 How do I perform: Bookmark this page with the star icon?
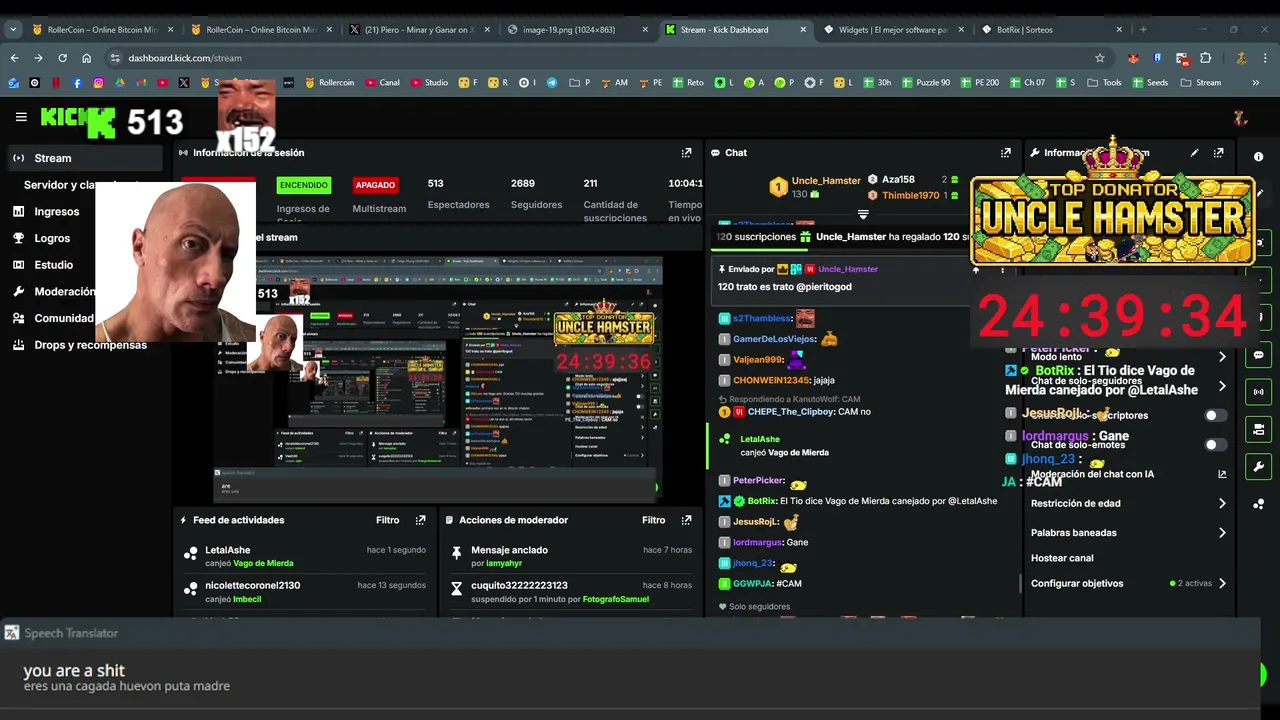(x=1100, y=58)
